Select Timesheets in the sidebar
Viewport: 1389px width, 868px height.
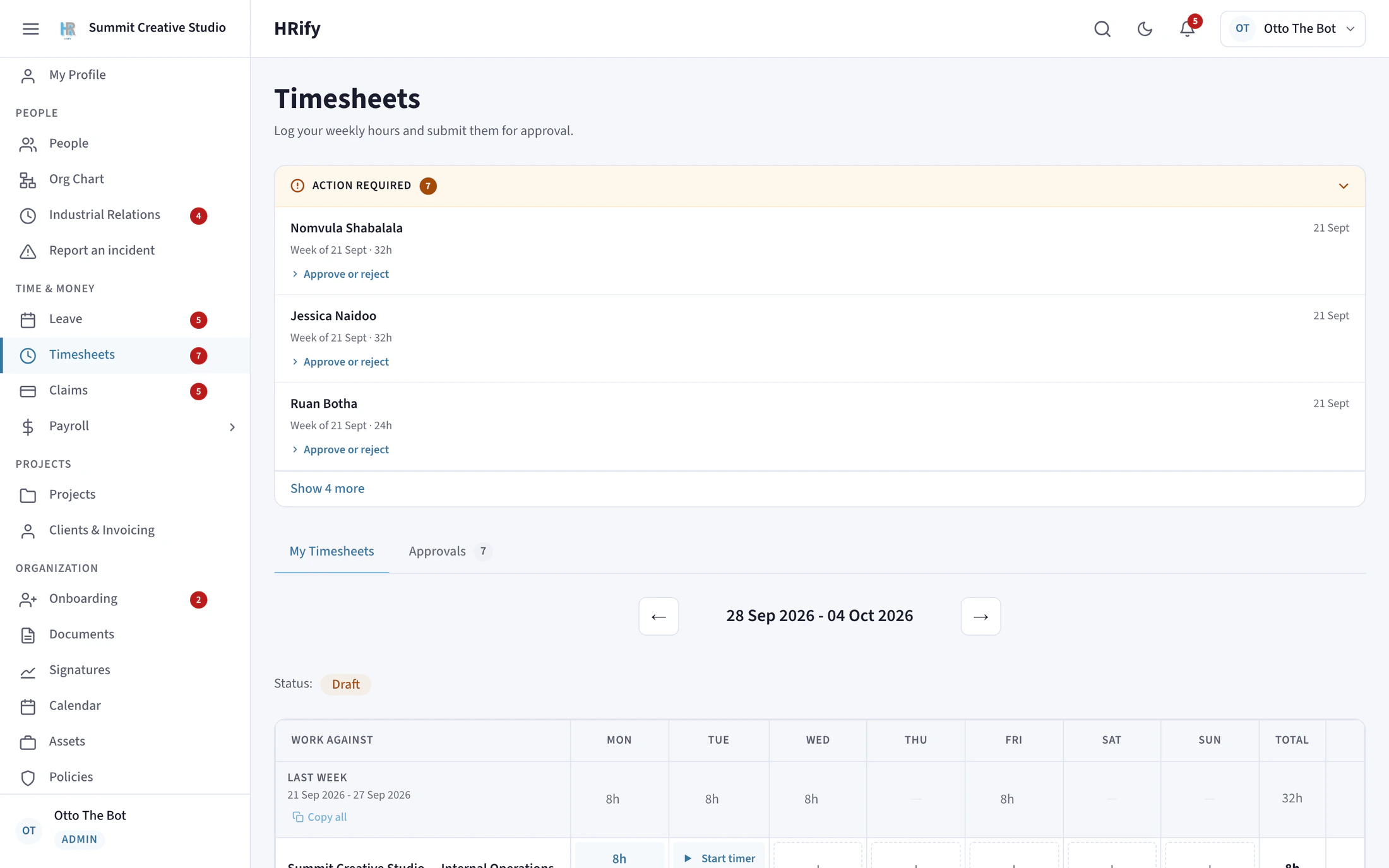[x=125, y=355]
